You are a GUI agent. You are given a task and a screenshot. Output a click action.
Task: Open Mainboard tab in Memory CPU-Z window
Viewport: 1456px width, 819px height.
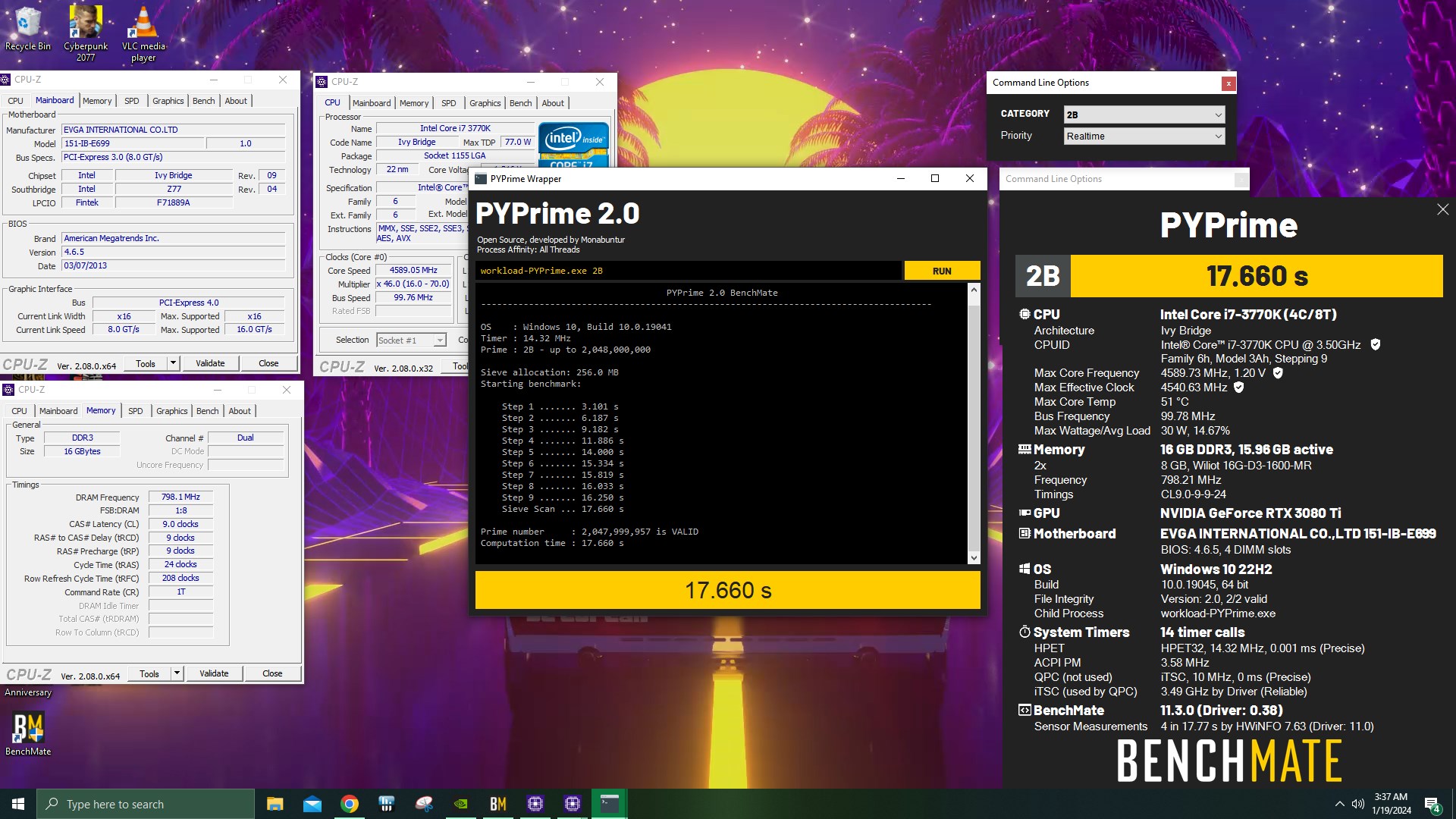pyautogui.click(x=58, y=411)
